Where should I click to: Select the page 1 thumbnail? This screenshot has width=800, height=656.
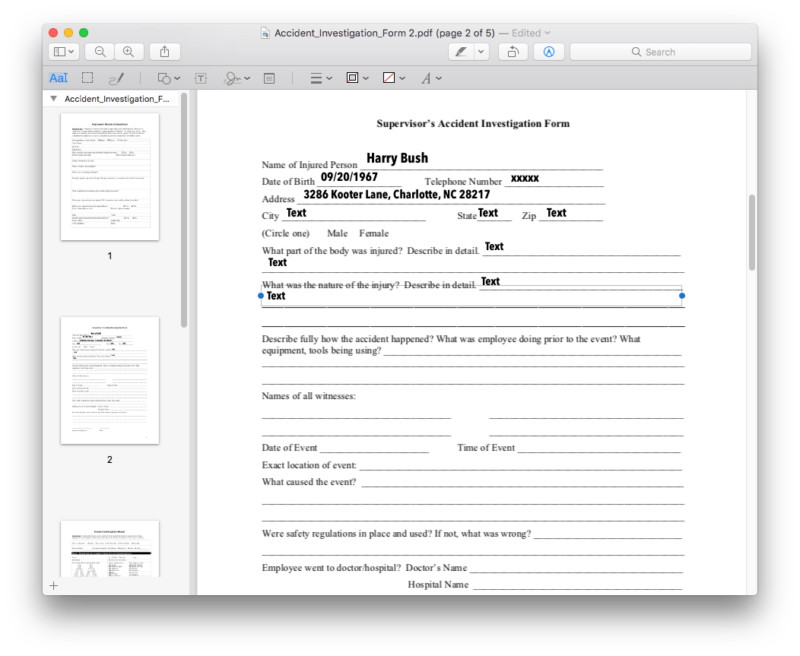[x=110, y=176]
